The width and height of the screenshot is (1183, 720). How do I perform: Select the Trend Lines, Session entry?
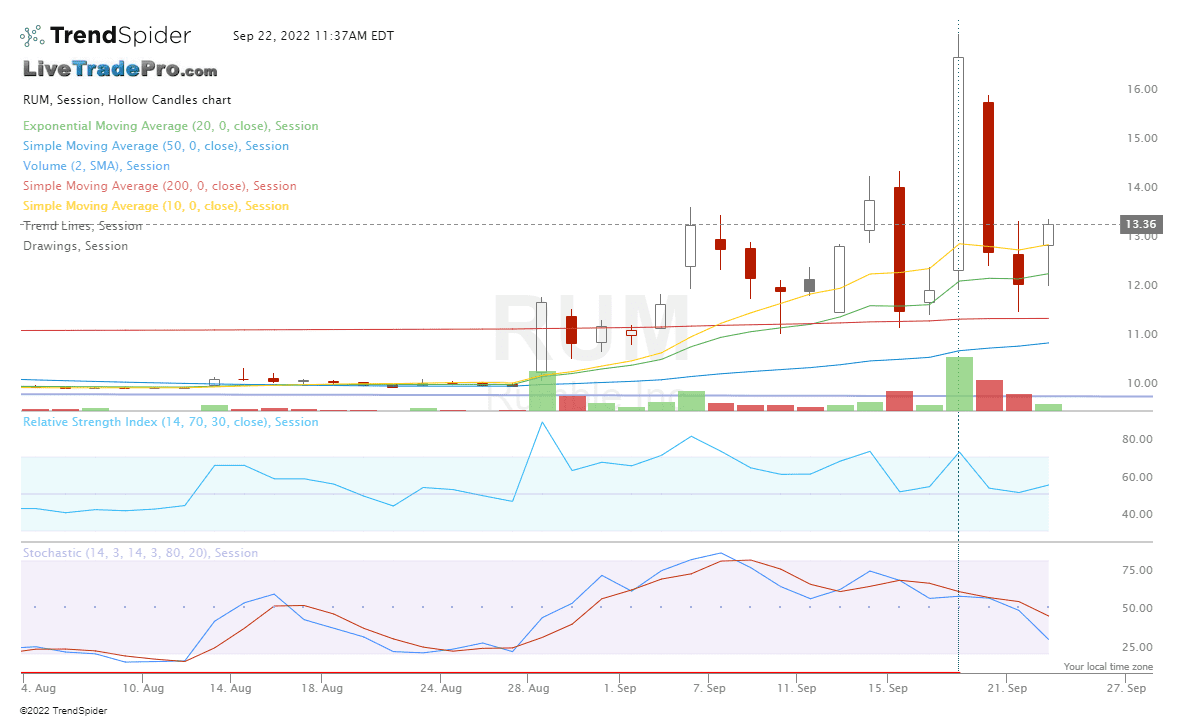pyautogui.click(x=81, y=225)
